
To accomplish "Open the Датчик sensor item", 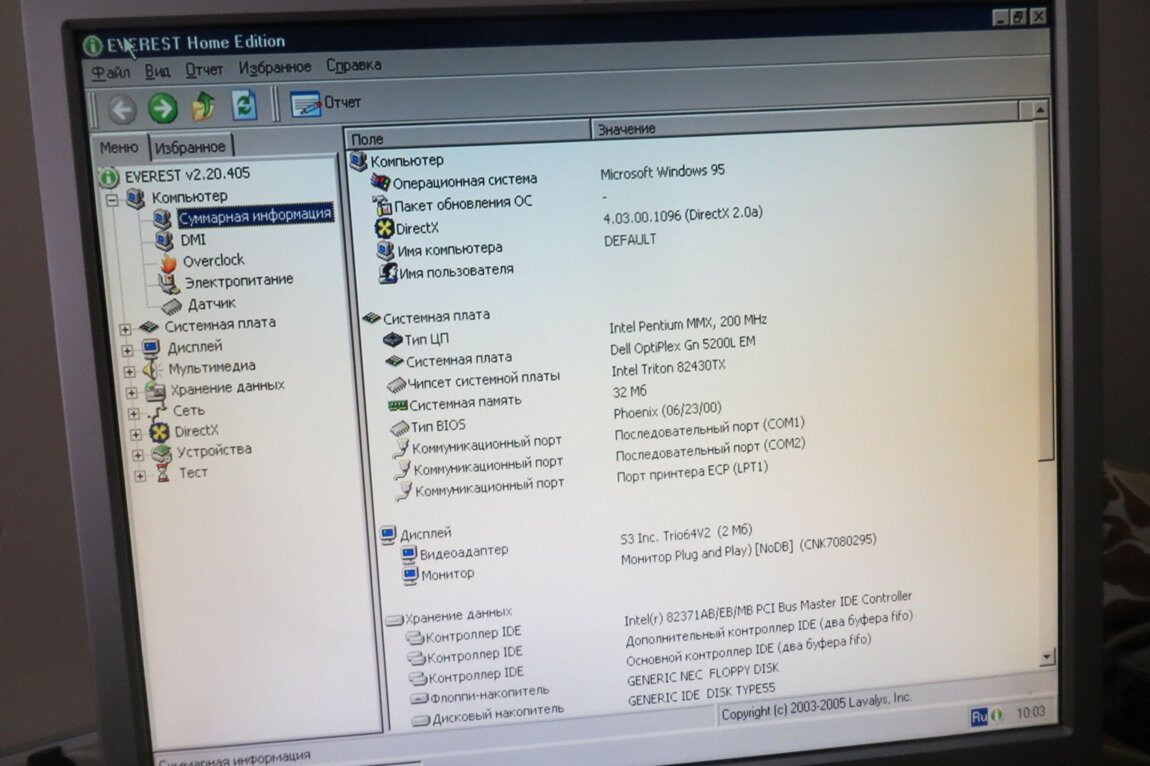I will [211, 303].
